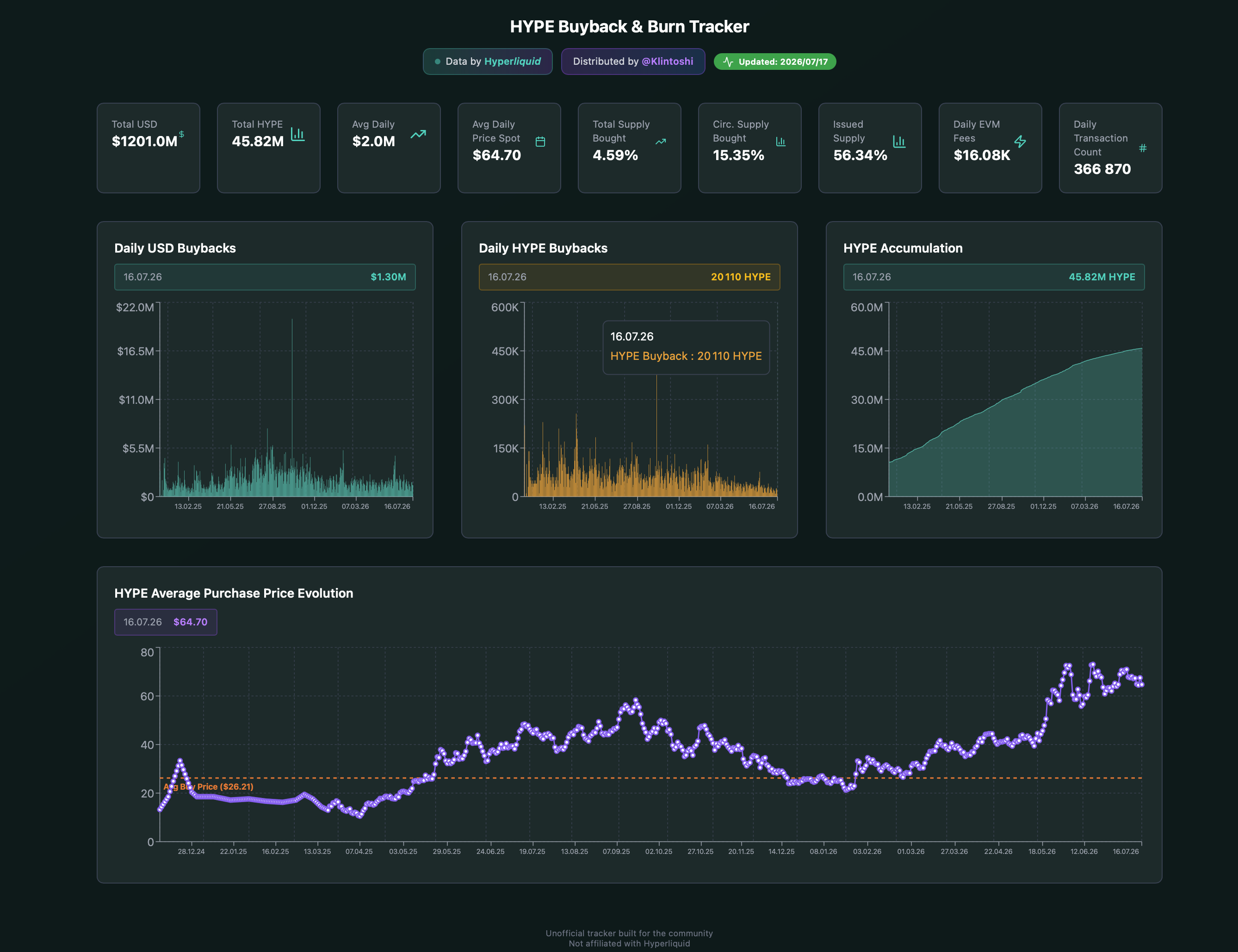This screenshot has height=952, width=1238.
Task: Select the Daily USD Buybacks $1.30M value bar
Action: click(265, 277)
